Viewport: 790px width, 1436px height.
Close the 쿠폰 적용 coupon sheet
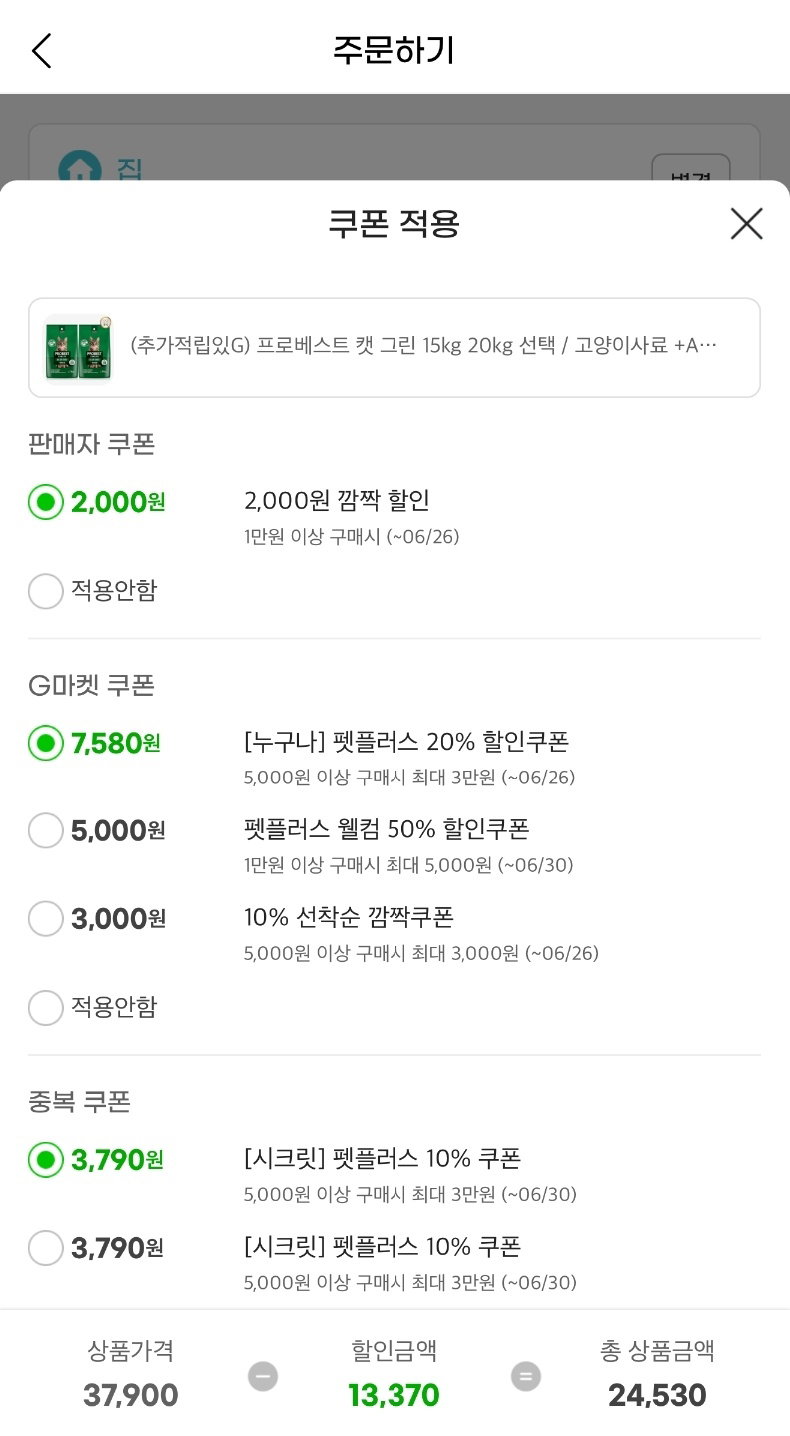(x=746, y=224)
